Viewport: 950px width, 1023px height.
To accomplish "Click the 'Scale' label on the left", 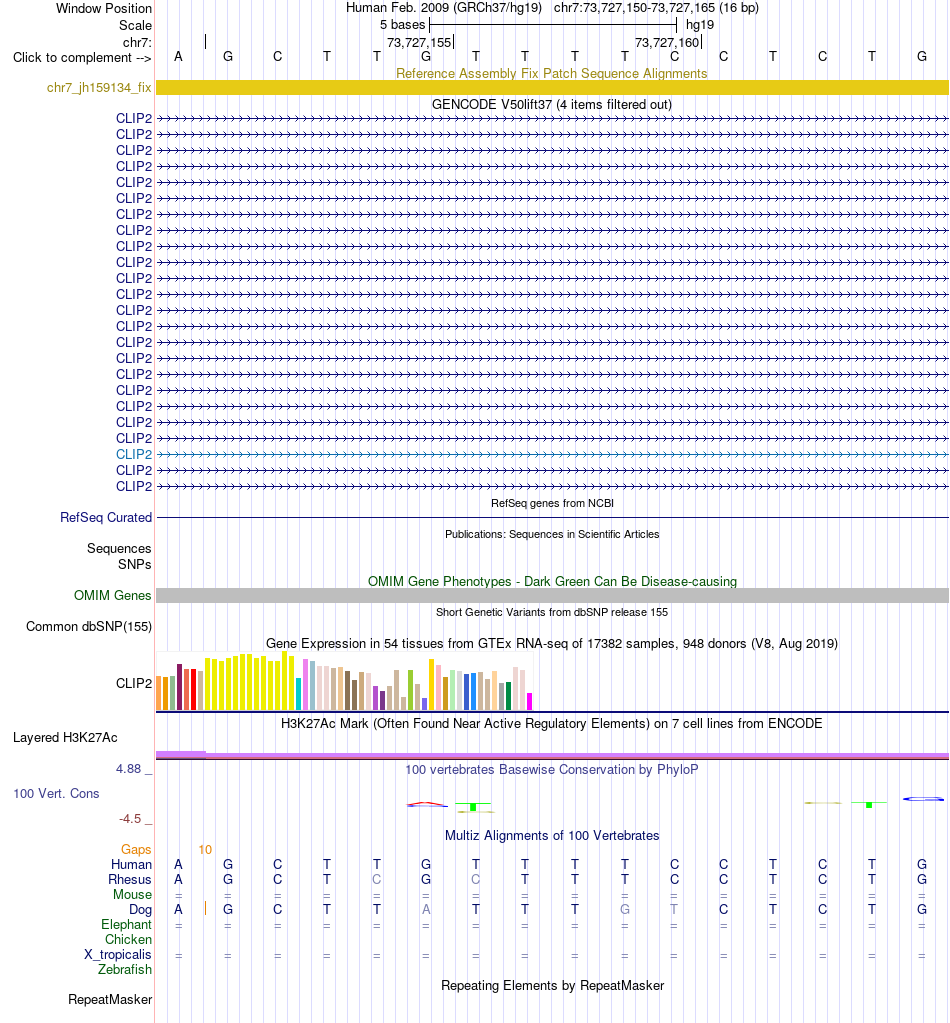I will pyautogui.click(x=135, y=25).
